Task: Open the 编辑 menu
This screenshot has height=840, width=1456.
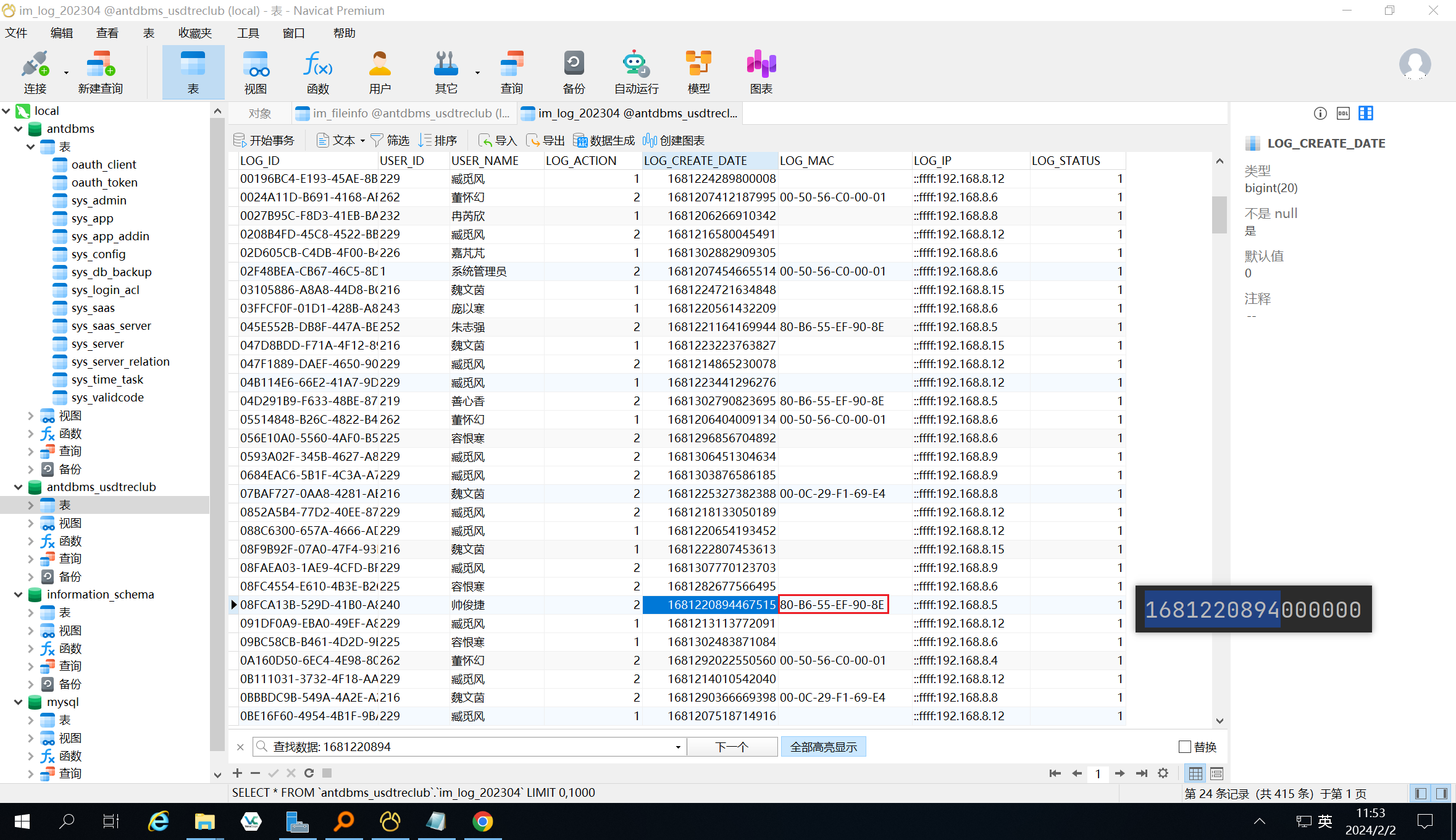Action: (62, 33)
